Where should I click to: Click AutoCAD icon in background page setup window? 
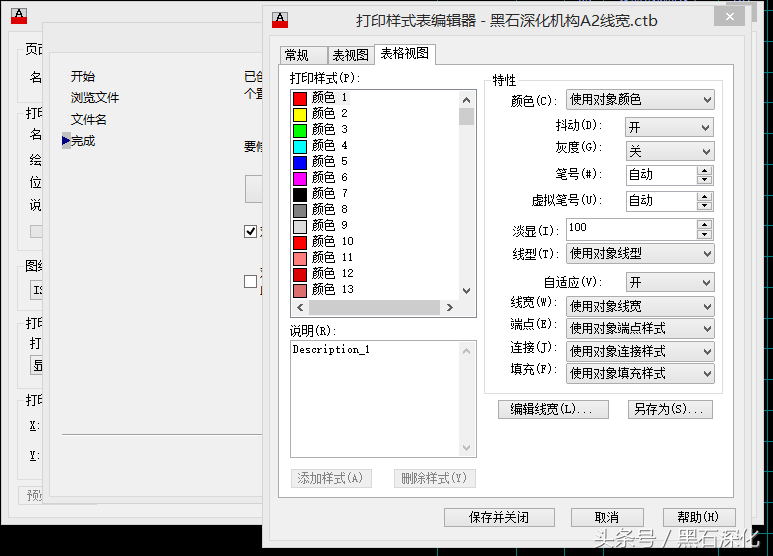coord(19,16)
